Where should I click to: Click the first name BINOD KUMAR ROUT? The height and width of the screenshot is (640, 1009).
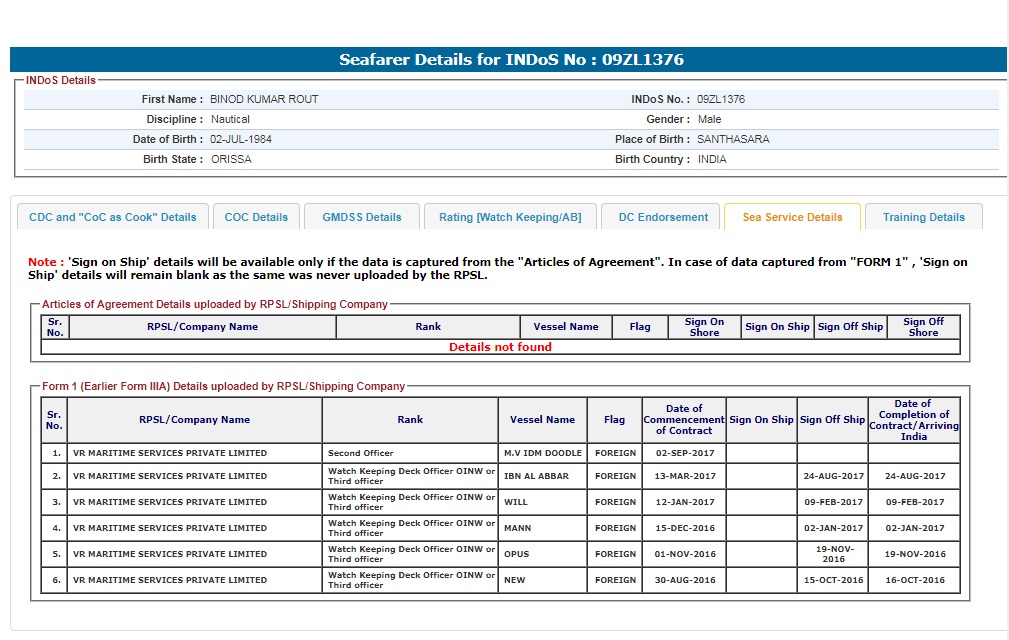pyautogui.click(x=264, y=100)
